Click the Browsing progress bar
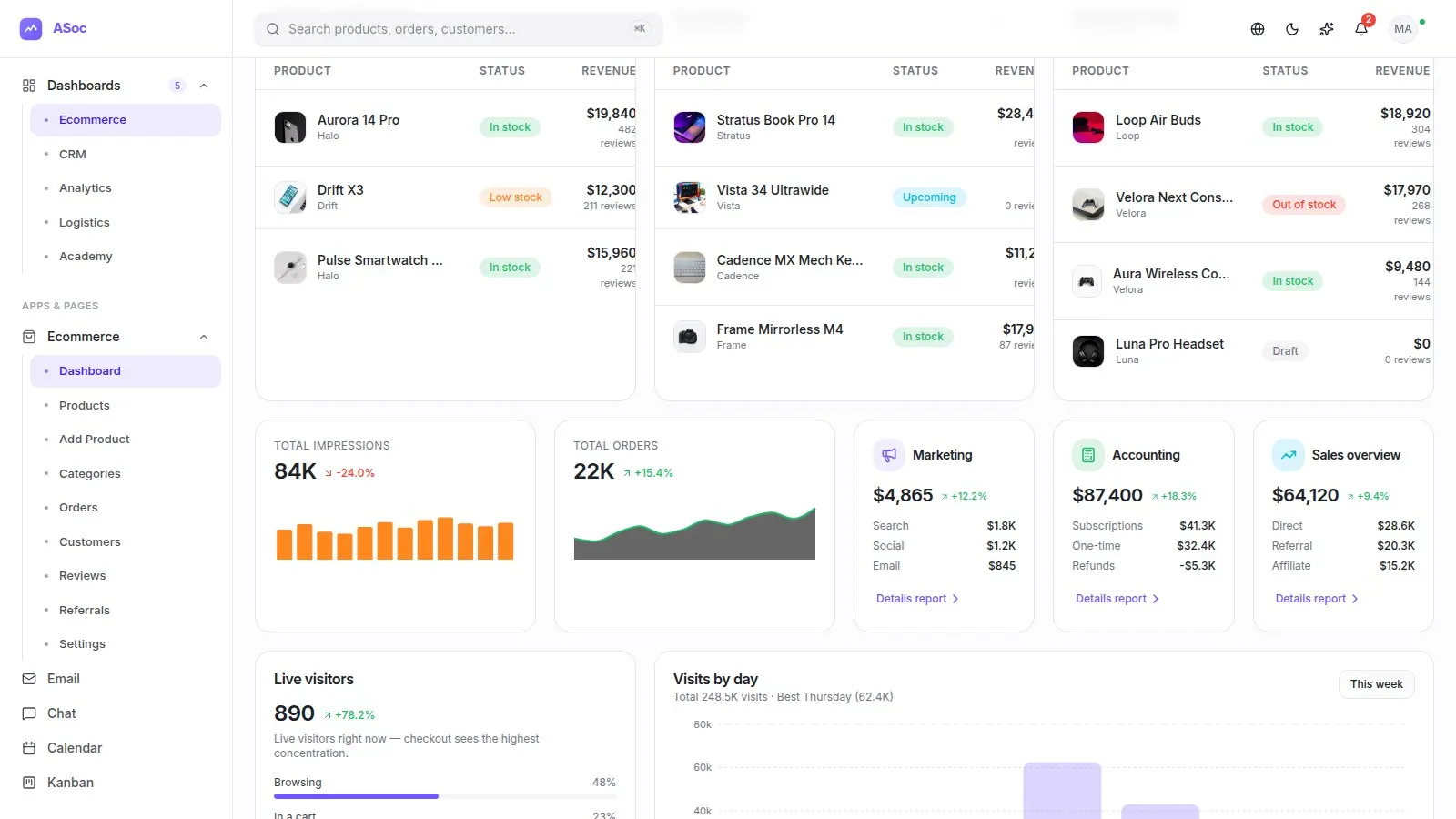Screen dimensions: 1456x819 point(445,796)
